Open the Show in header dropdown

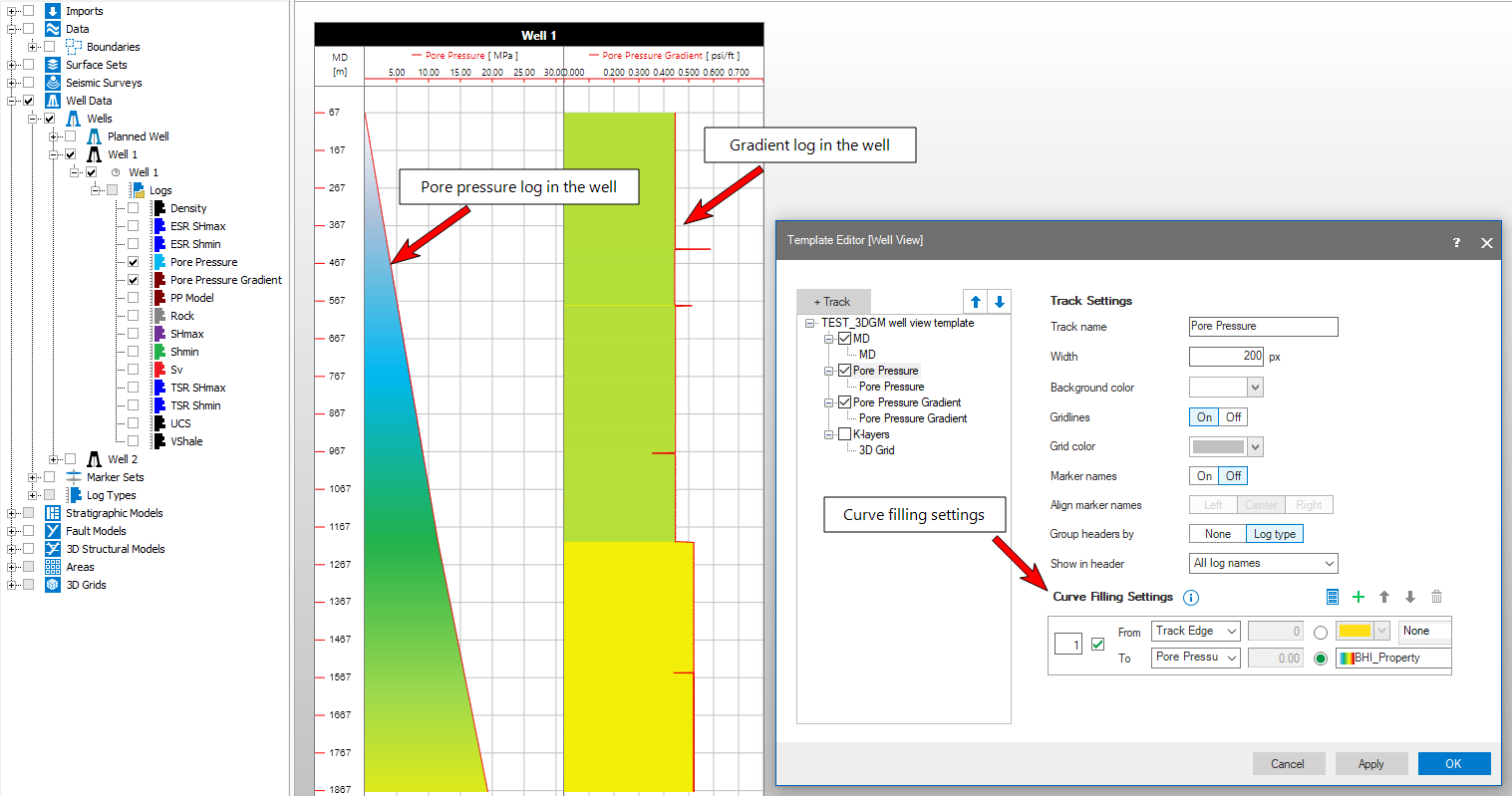1263,564
